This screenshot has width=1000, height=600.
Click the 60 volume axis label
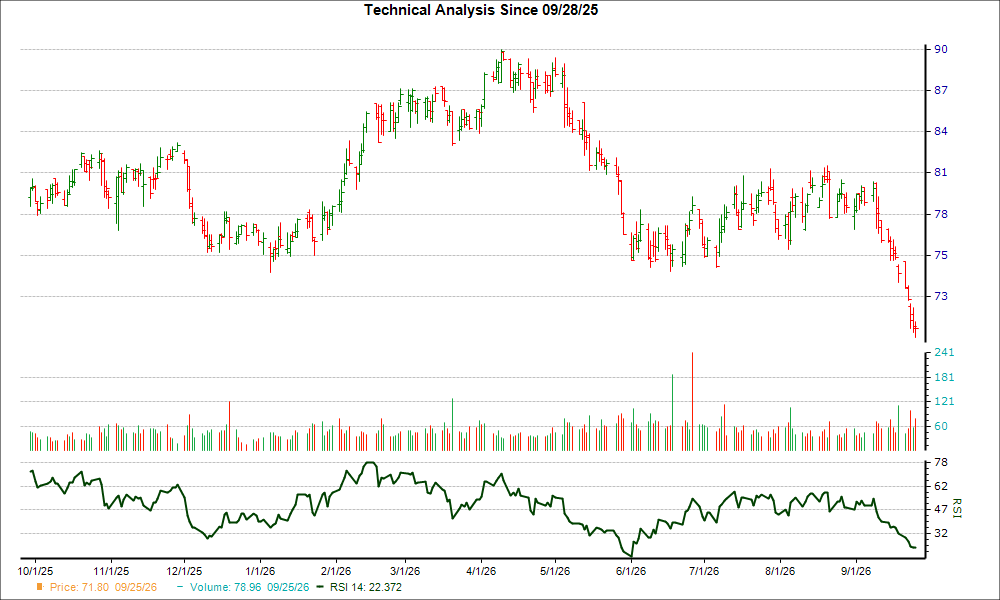[941, 427]
